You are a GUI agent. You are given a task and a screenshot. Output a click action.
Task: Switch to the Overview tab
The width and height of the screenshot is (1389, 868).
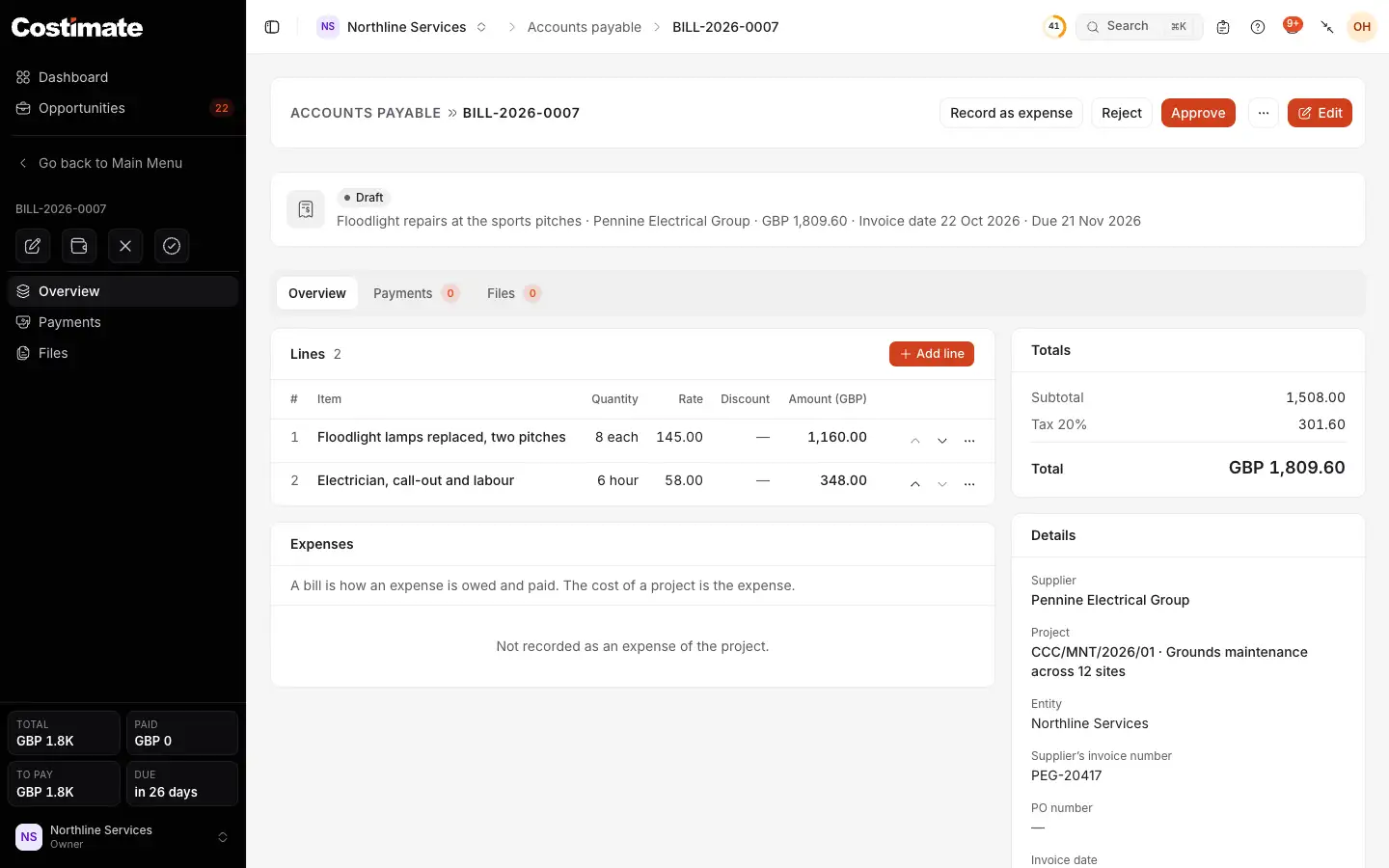coord(317,293)
